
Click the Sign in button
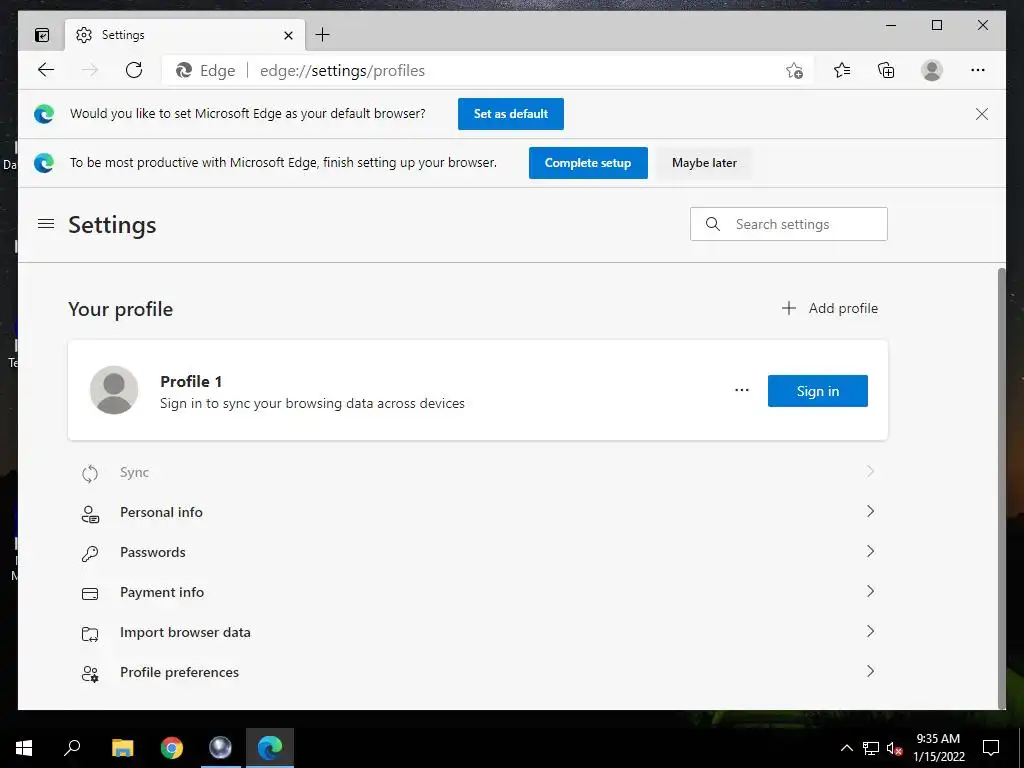tap(818, 391)
